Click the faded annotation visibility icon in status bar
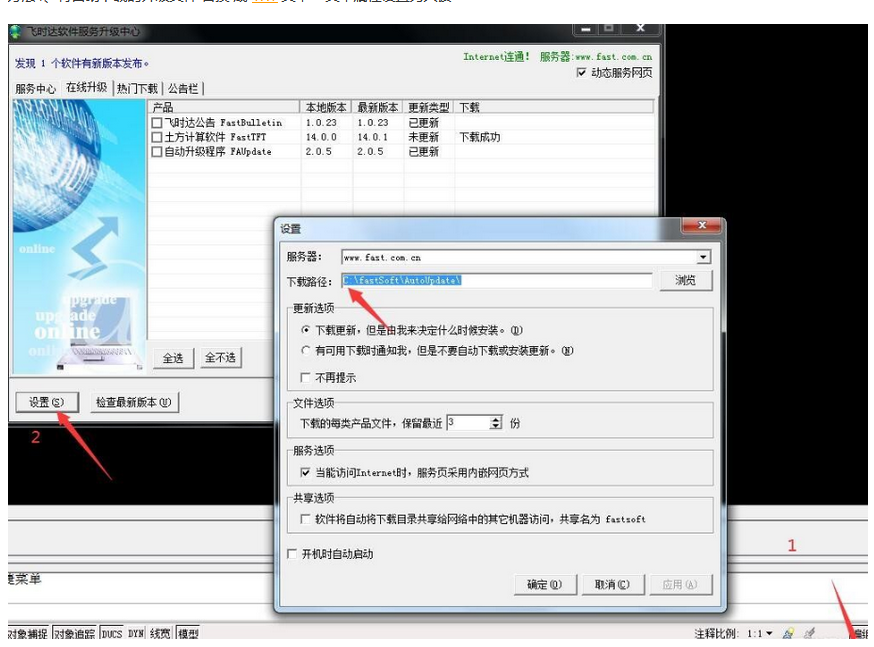Viewport: 874px width, 647px height. pos(809,633)
